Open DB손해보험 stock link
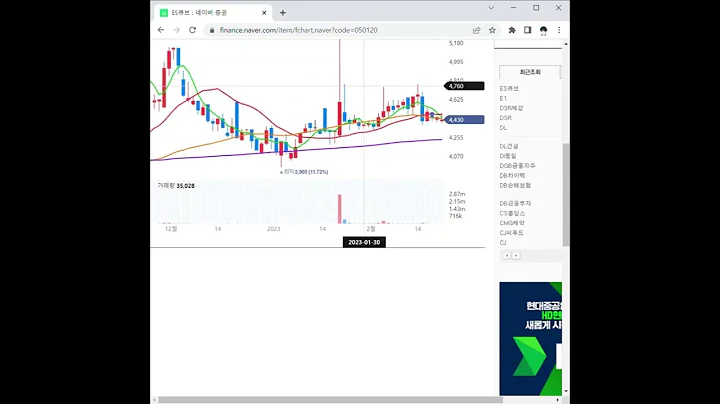 pos(515,185)
